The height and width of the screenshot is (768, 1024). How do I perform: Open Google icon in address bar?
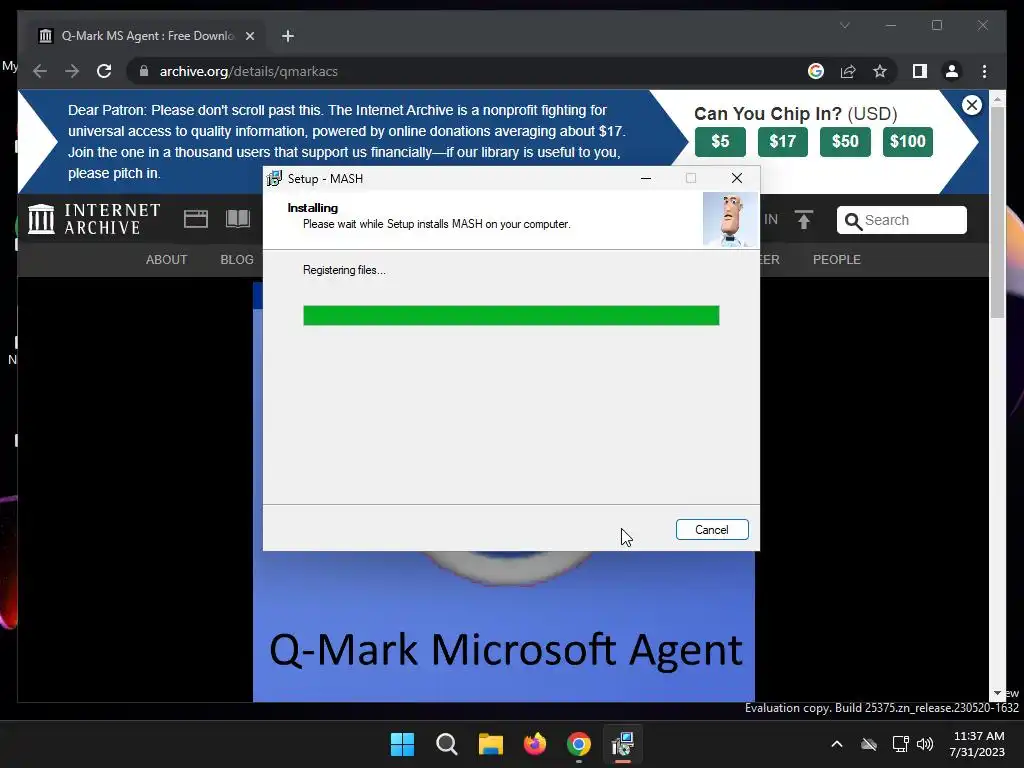(816, 71)
